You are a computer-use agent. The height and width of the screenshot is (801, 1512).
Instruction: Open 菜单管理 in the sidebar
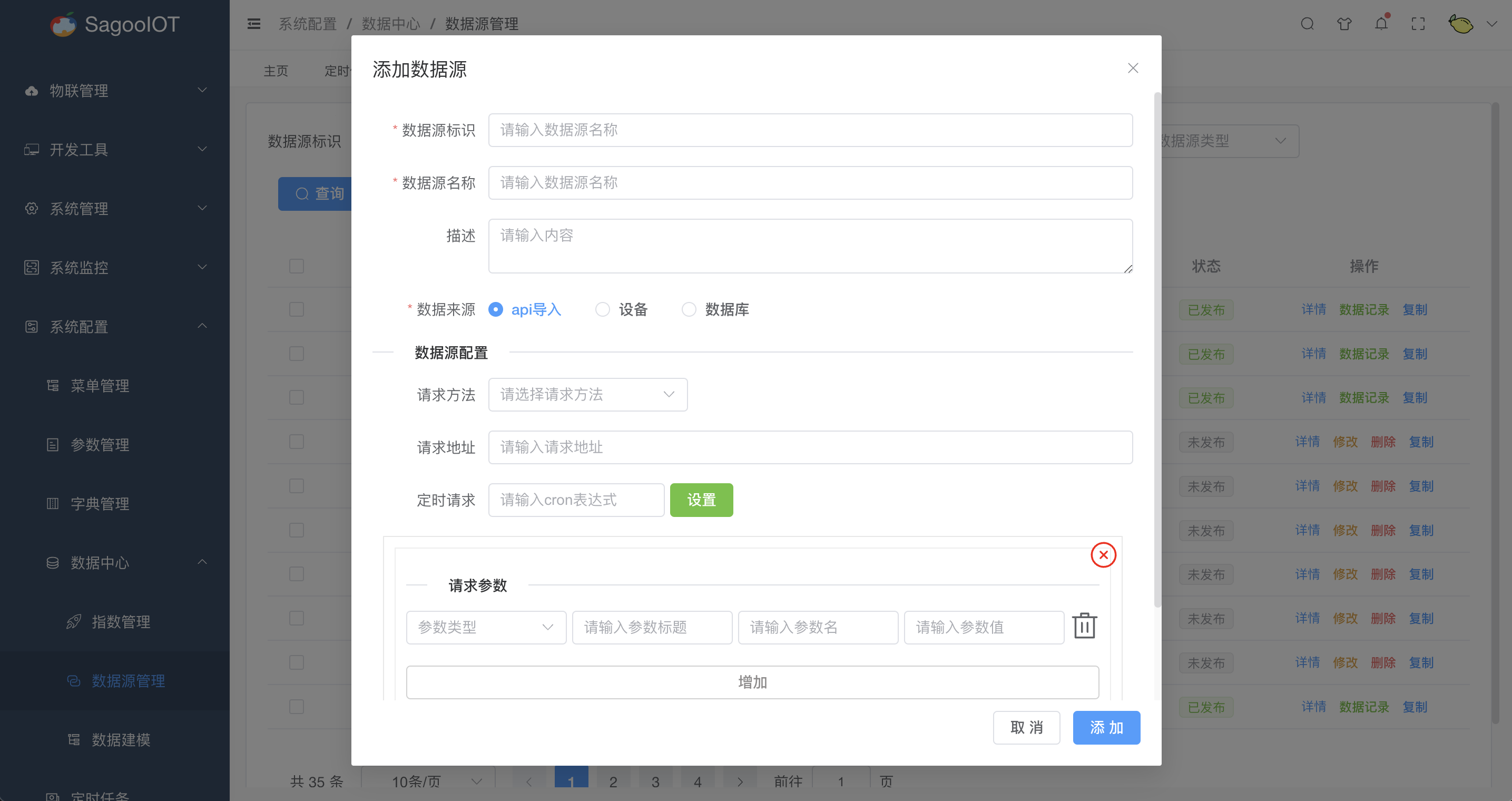click(x=100, y=386)
